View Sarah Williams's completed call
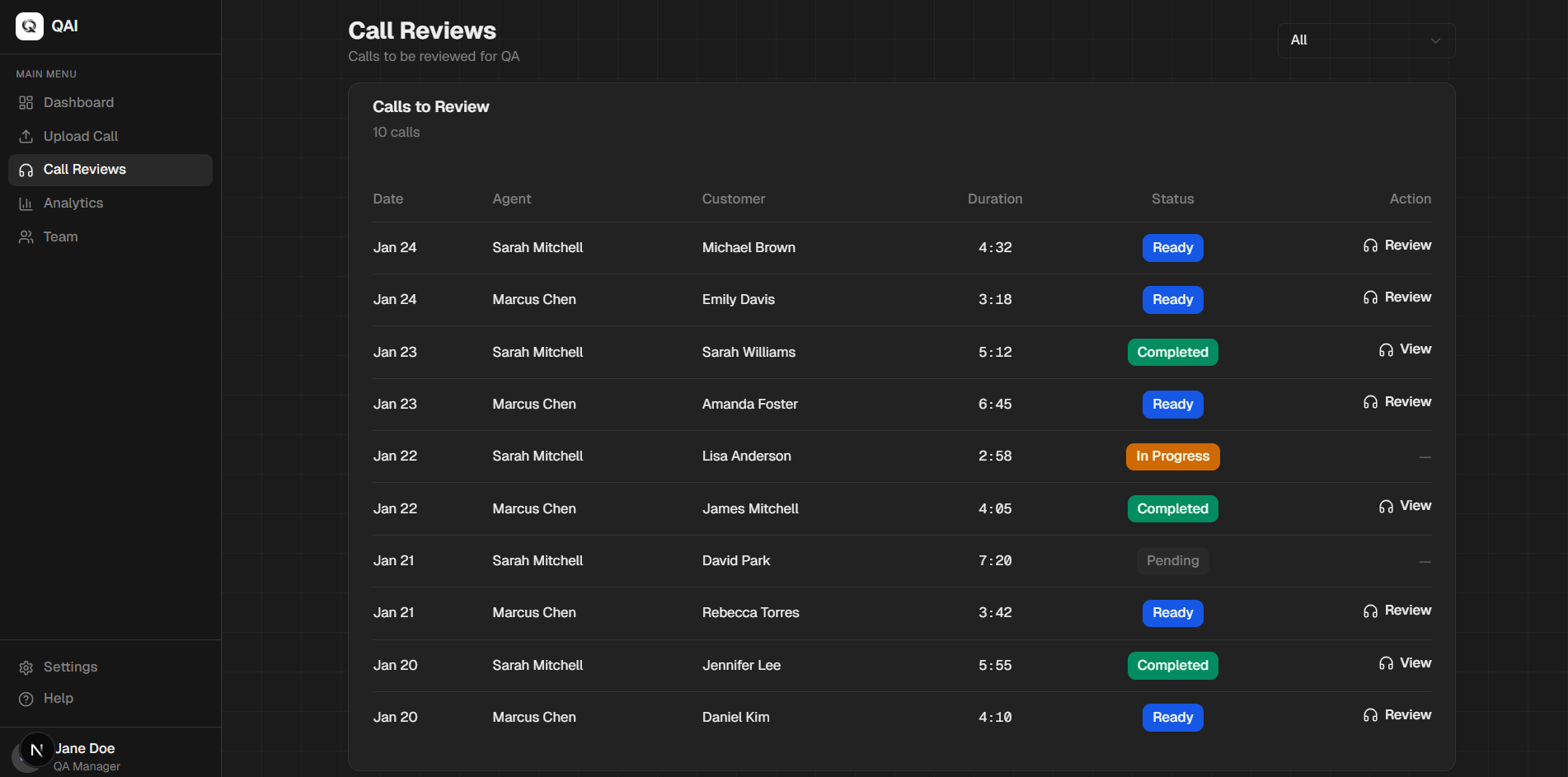 (x=1405, y=349)
